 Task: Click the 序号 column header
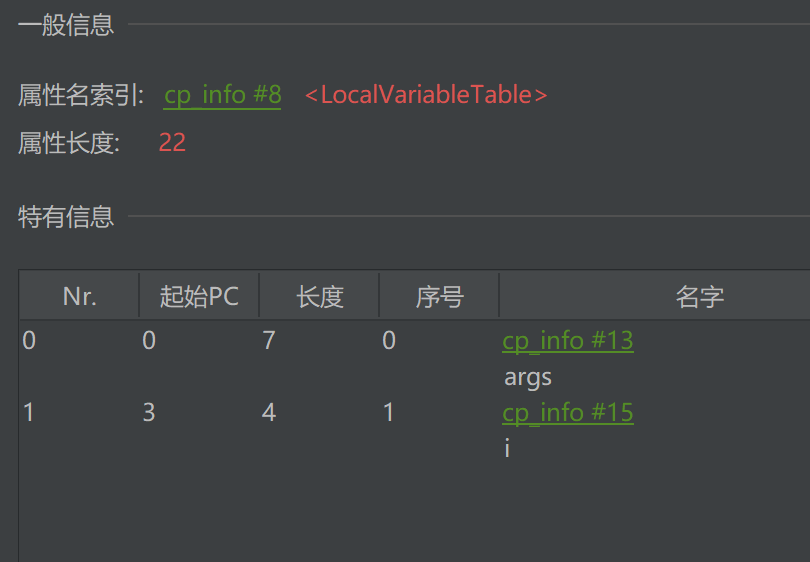pos(439,297)
